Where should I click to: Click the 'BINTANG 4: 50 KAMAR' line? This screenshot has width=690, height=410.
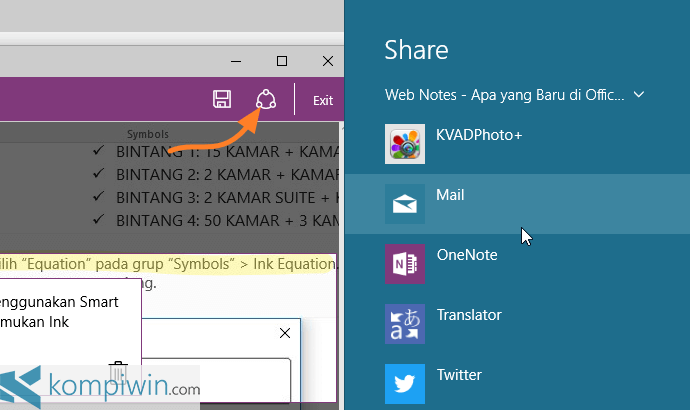pyautogui.click(x=227, y=220)
